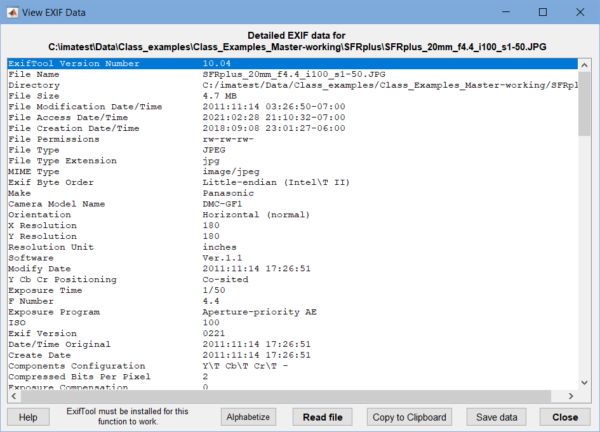Click the horizontal scrollbar right arrow

point(573,394)
